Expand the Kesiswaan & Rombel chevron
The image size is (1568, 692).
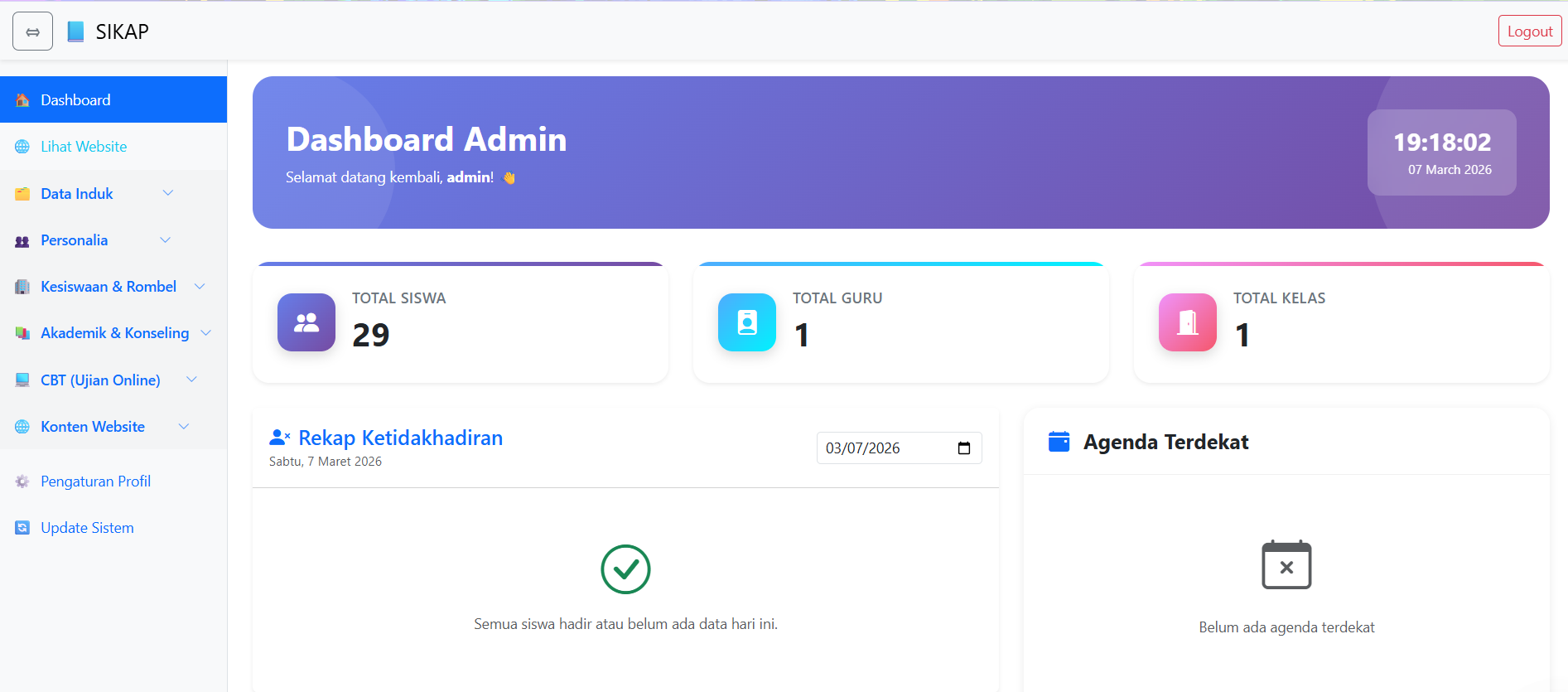200,286
